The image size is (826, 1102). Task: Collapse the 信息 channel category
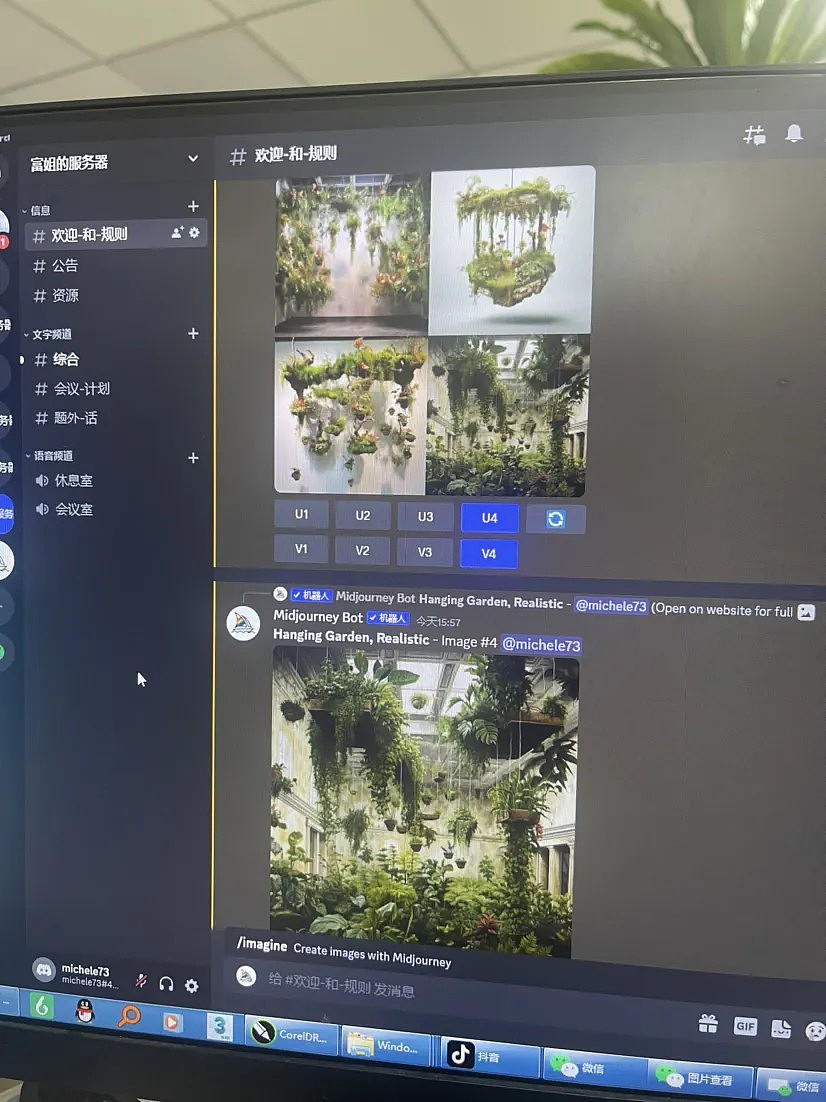click(x=36, y=210)
